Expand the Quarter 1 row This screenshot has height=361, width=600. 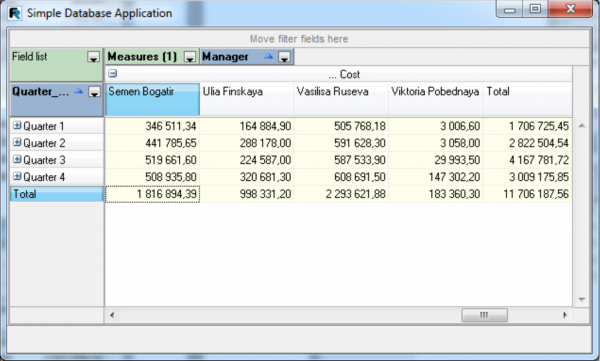pyautogui.click(x=17, y=125)
